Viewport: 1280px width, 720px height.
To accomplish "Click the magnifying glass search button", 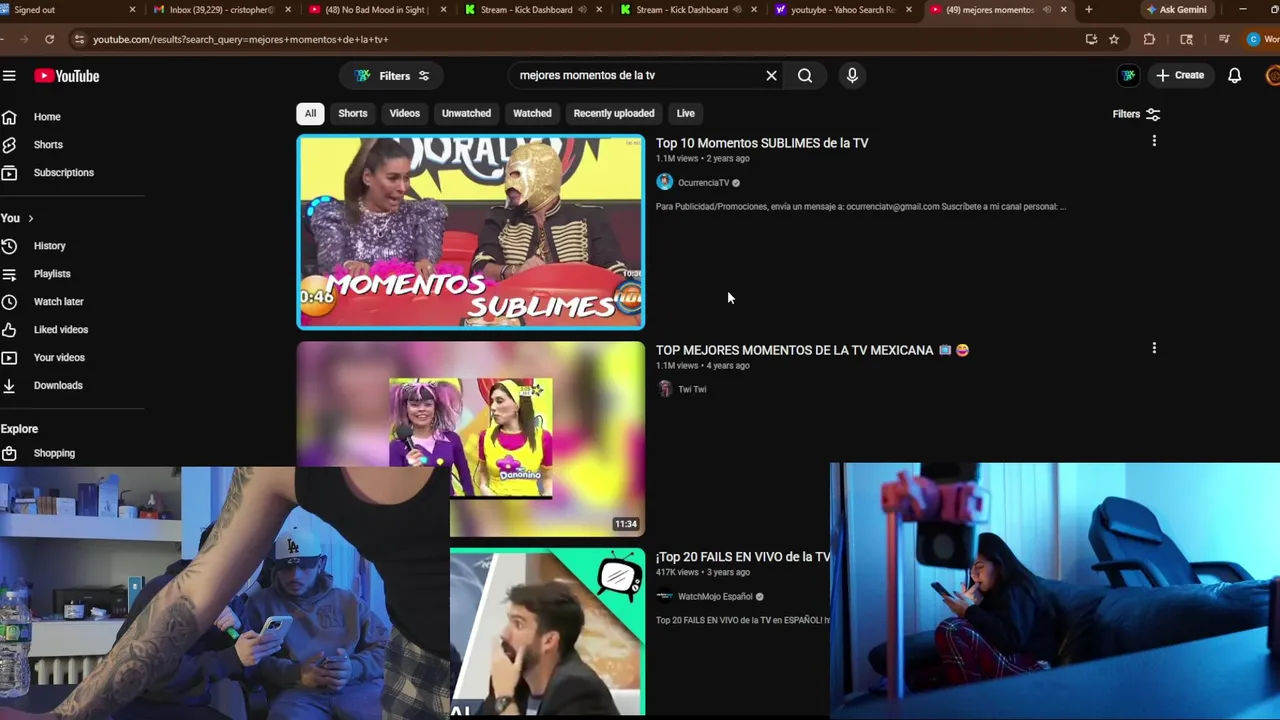I will tap(805, 75).
